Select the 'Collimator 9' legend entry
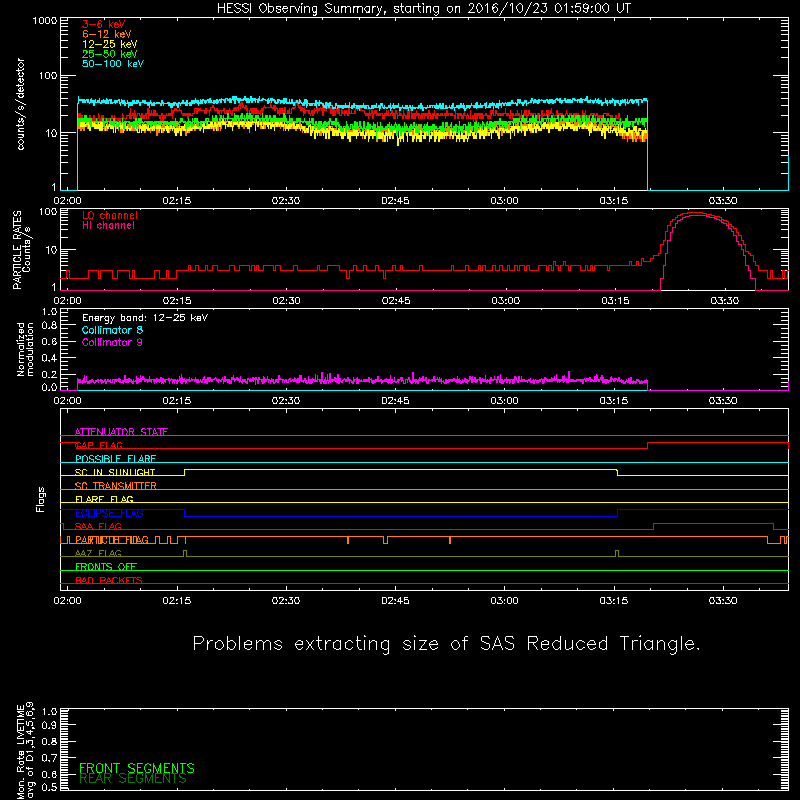This screenshot has width=800, height=800. coord(112,342)
